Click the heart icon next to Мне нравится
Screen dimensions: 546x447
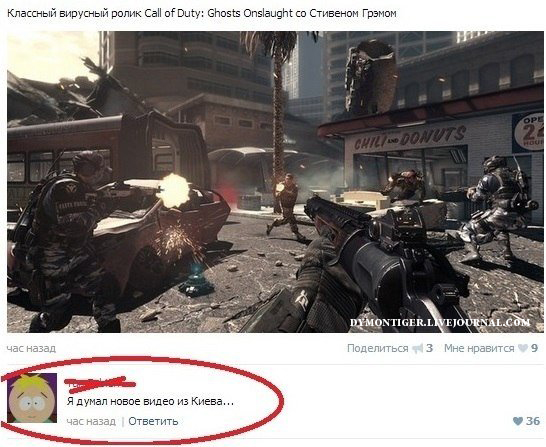[x=523, y=348]
